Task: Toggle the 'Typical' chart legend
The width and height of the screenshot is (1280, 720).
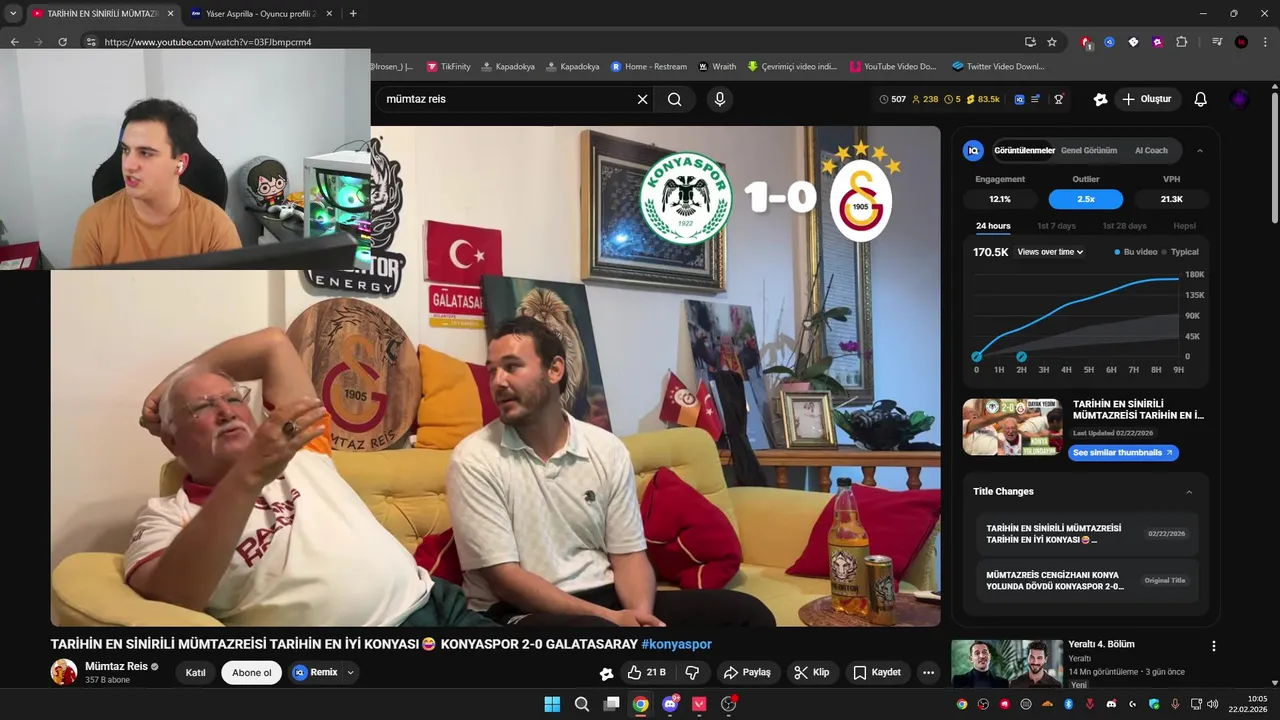Action: pos(1181,252)
